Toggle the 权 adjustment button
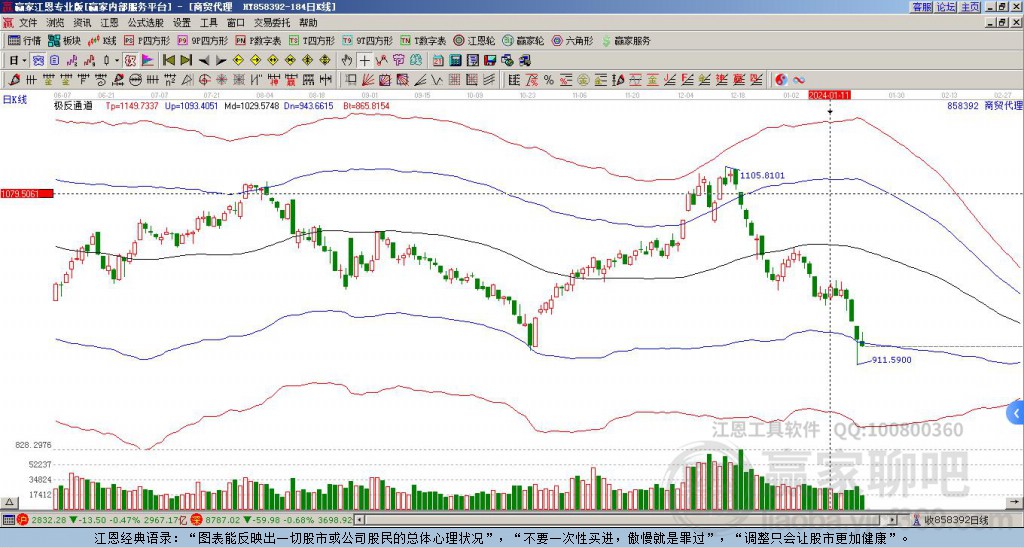Image resolution: width=1024 pixels, height=548 pixels. point(130,61)
